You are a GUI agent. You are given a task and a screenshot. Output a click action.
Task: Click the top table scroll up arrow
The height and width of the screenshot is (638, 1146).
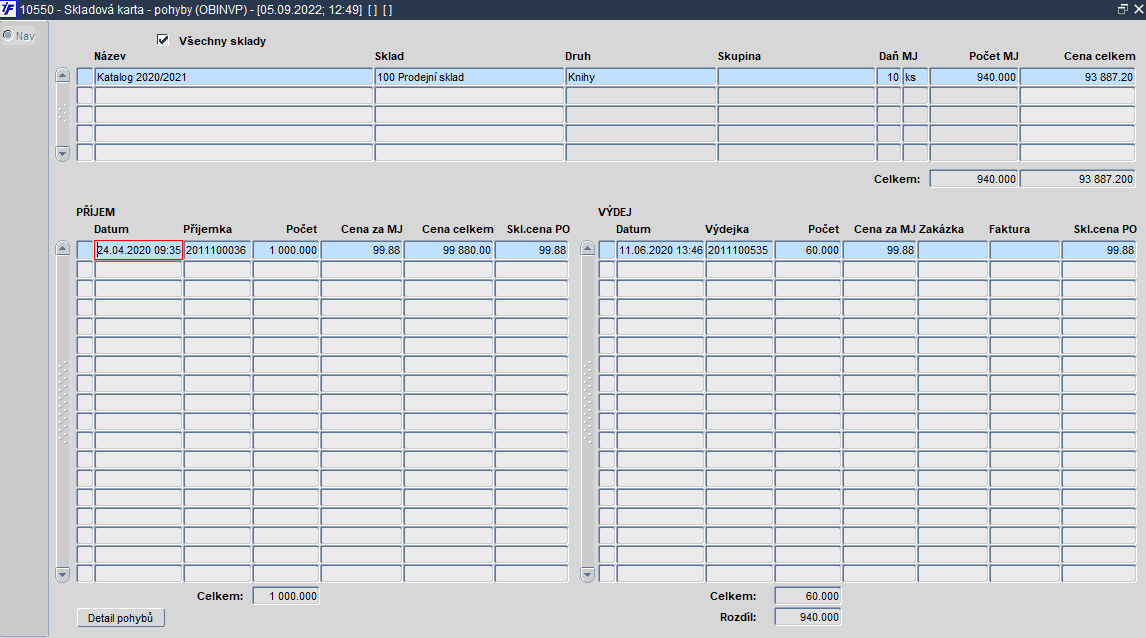tap(62, 75)
